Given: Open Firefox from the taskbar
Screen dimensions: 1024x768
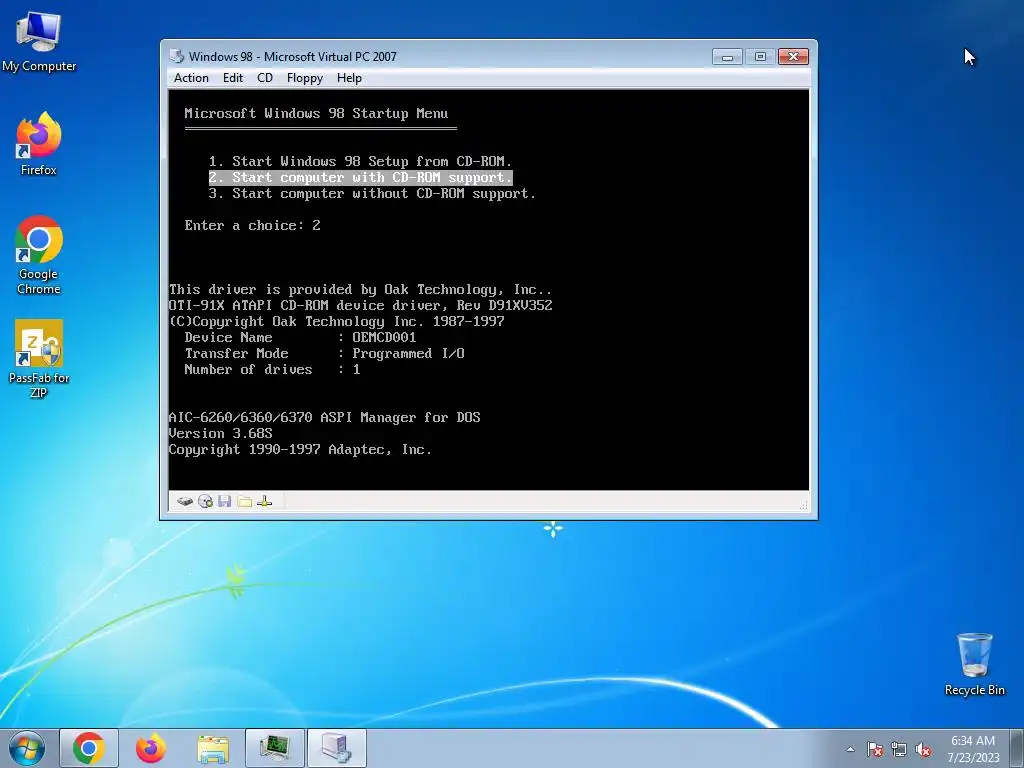Looking at the screenshot, I should coord(151,748).
